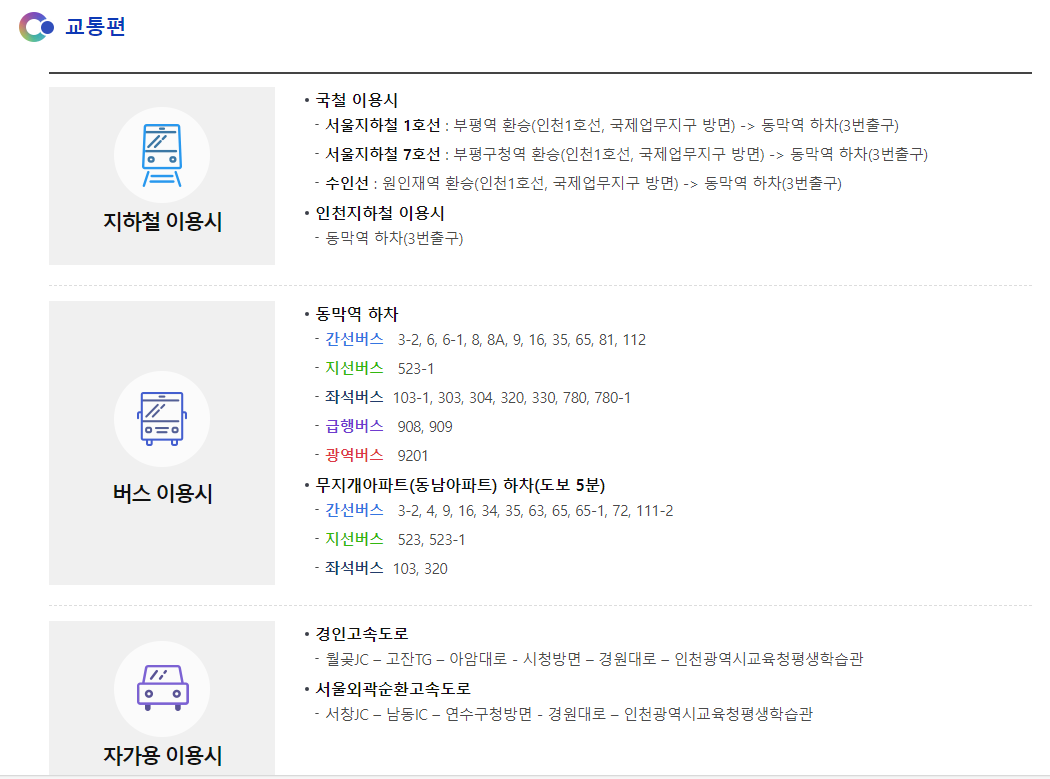The height and width of the screenshot is (779, 1050).
Task: Click the 교통편 heading text
Action: pos(96,27)
